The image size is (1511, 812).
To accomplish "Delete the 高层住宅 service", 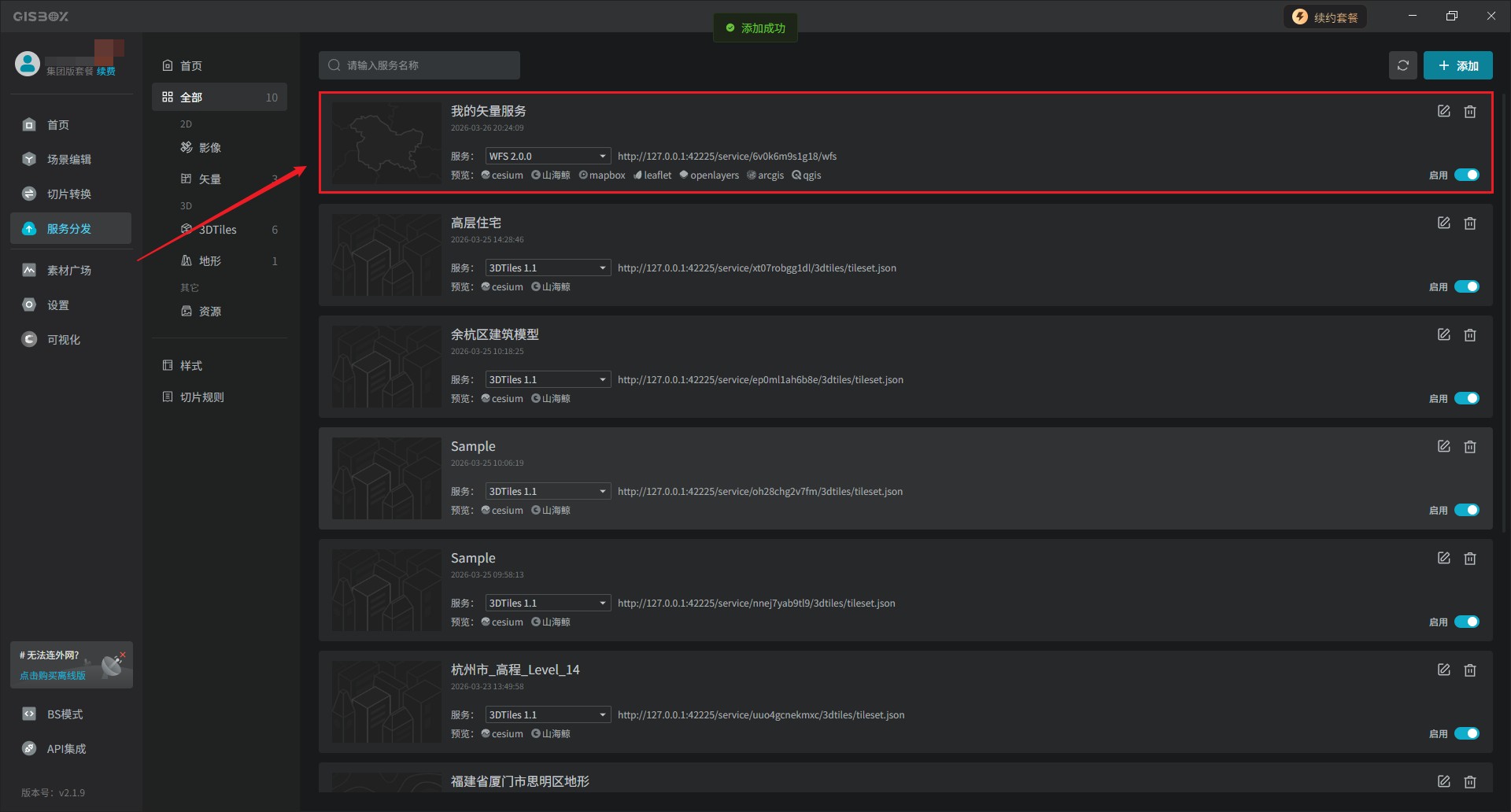I will pos(1469,223).
